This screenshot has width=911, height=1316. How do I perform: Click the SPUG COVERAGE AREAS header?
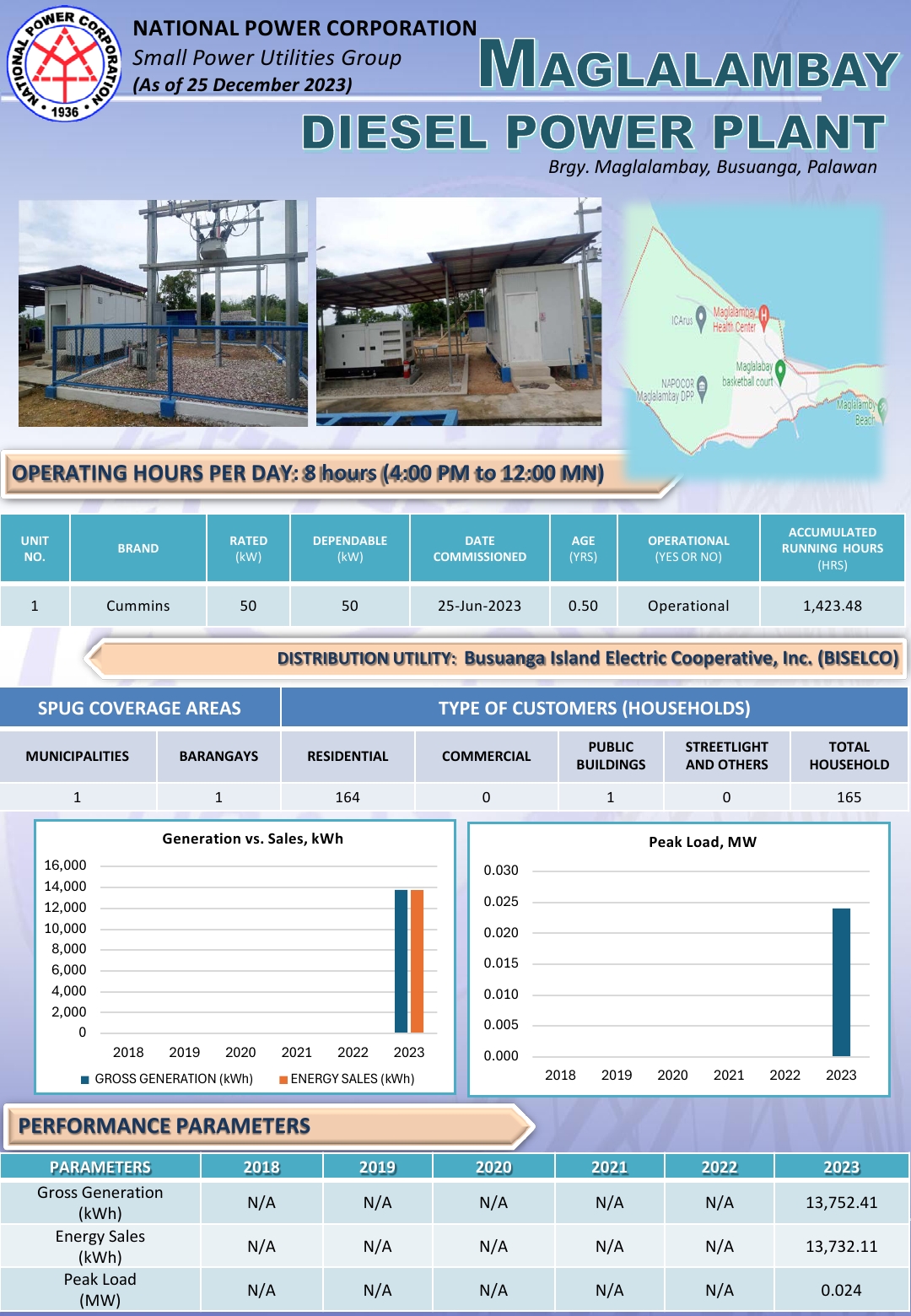(139, 708)
